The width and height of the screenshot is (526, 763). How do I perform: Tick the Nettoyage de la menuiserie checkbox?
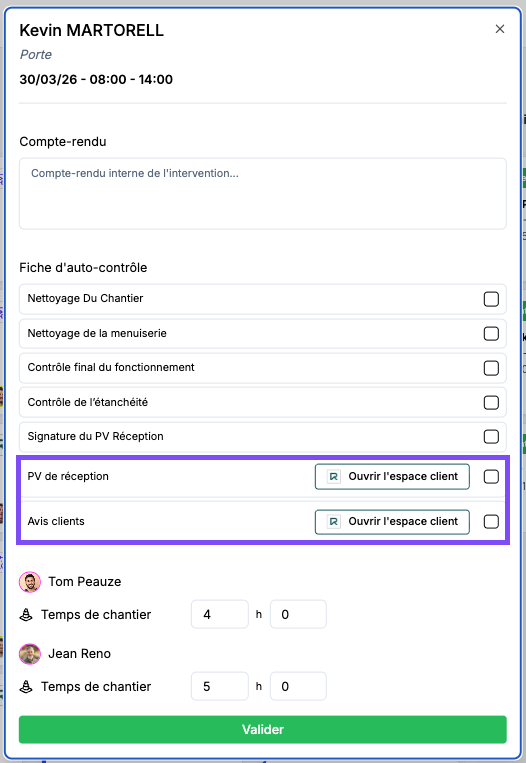pos(491,333)
